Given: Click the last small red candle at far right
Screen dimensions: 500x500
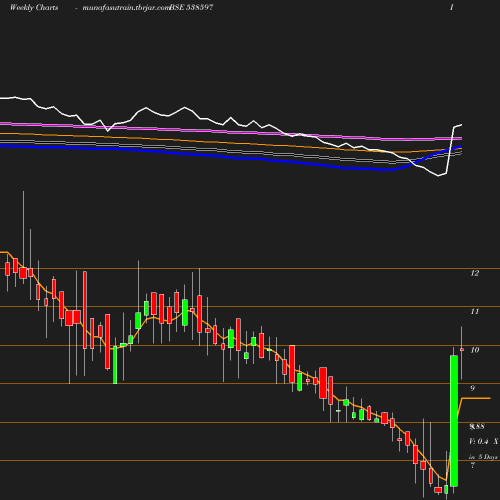Looking at the screenshot, I should [x=462, y=350].
